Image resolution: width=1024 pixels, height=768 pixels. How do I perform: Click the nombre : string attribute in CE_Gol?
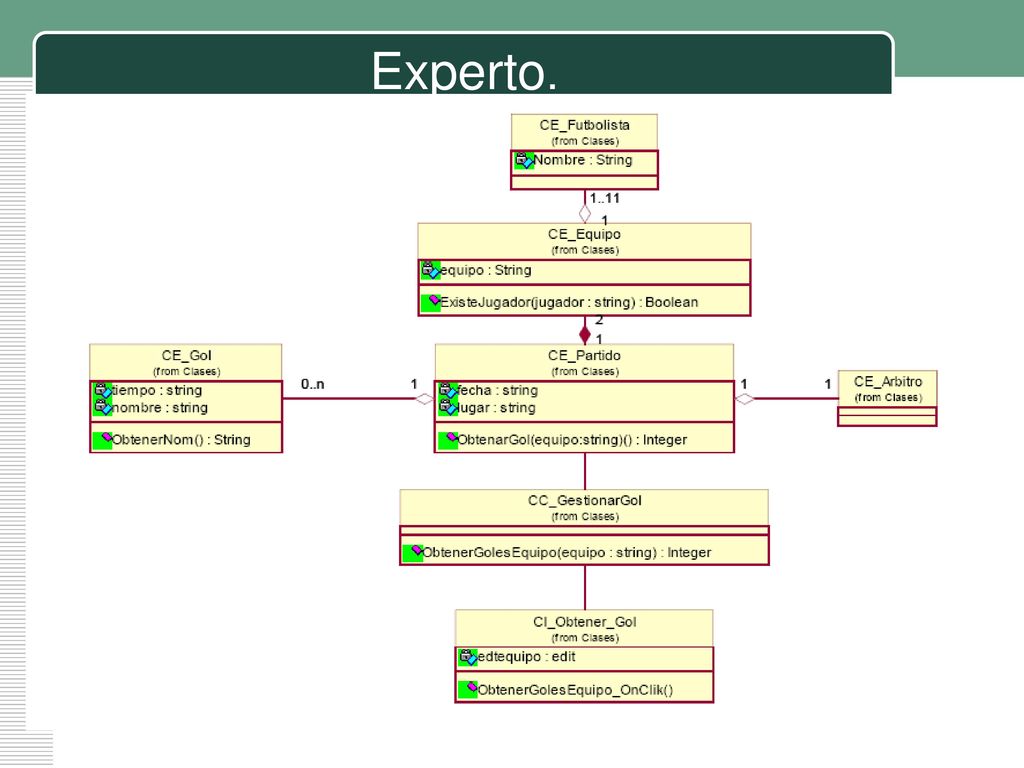(x=160, y=408)
